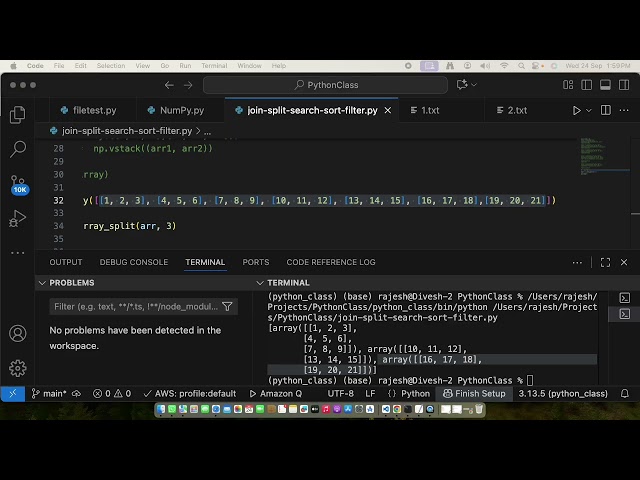Open the dropdown next to Copilot icon
This screenshot has height=480, width=640.
474,84
